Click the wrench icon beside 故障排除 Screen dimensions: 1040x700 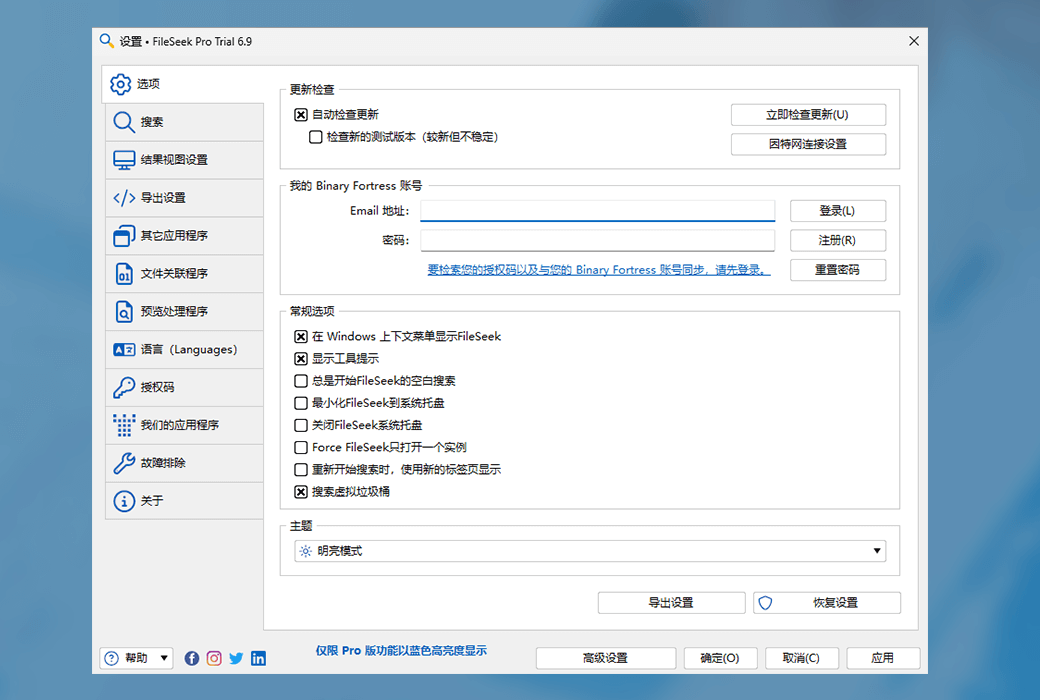124,463
